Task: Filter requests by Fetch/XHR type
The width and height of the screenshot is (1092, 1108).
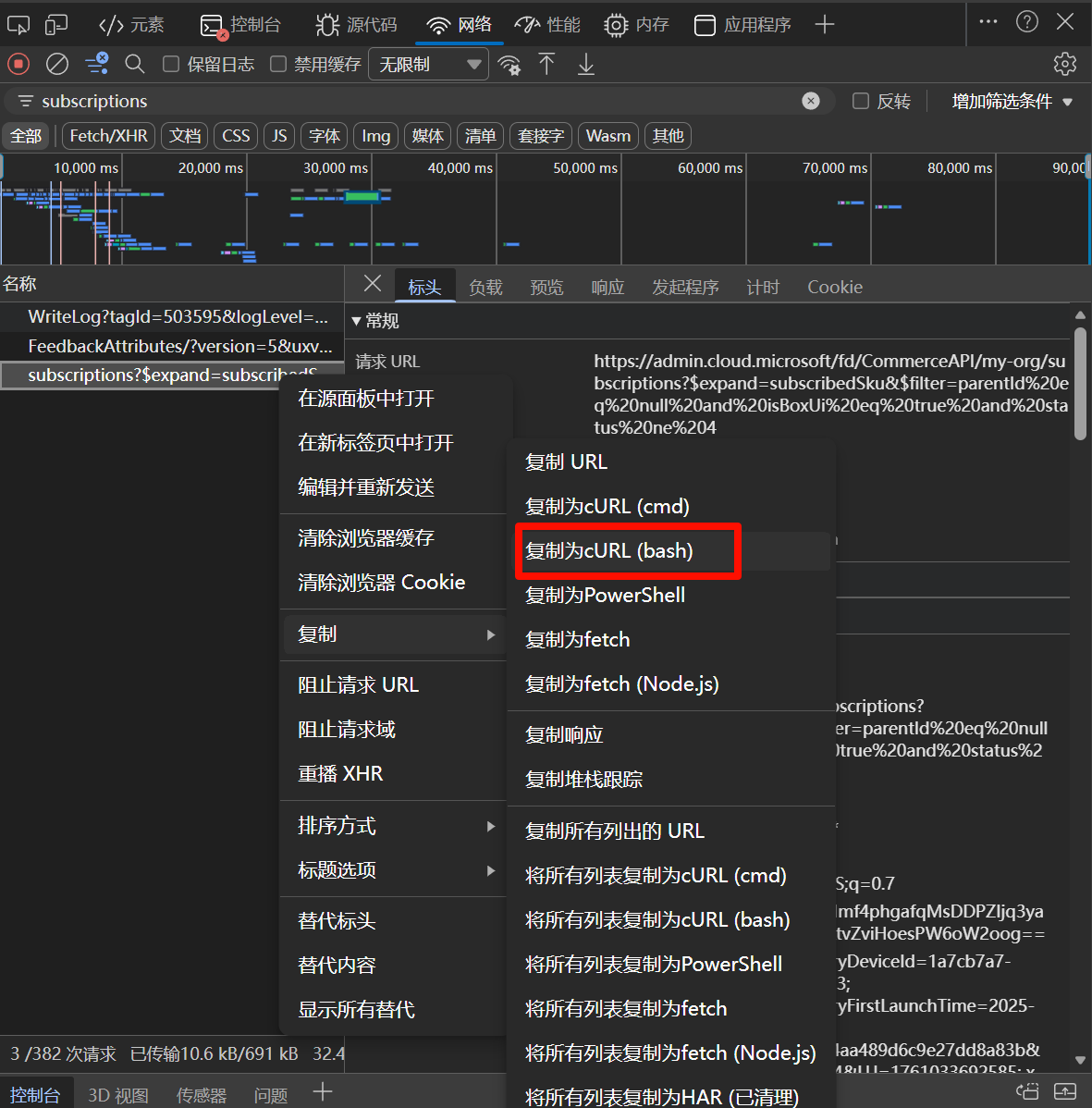Action: pos(108,136)
